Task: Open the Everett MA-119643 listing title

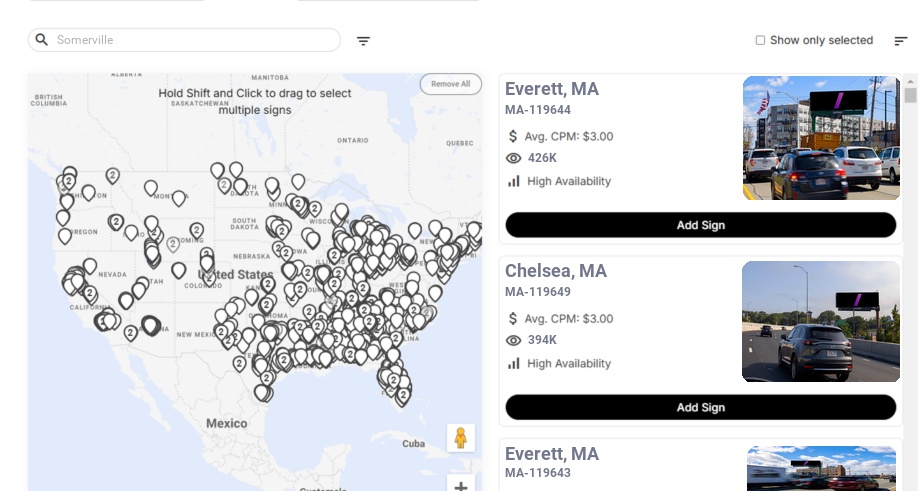Action: [x=552, y=454]
